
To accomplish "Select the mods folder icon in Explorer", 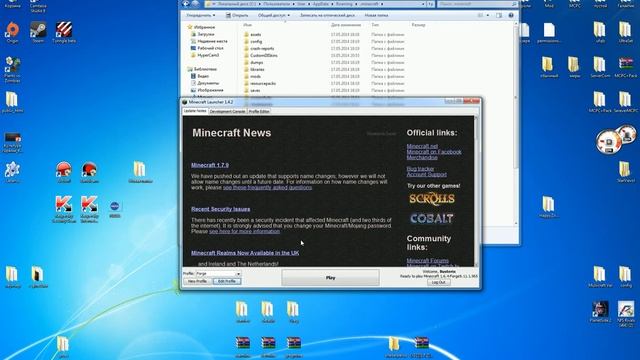I will point(246,76).
